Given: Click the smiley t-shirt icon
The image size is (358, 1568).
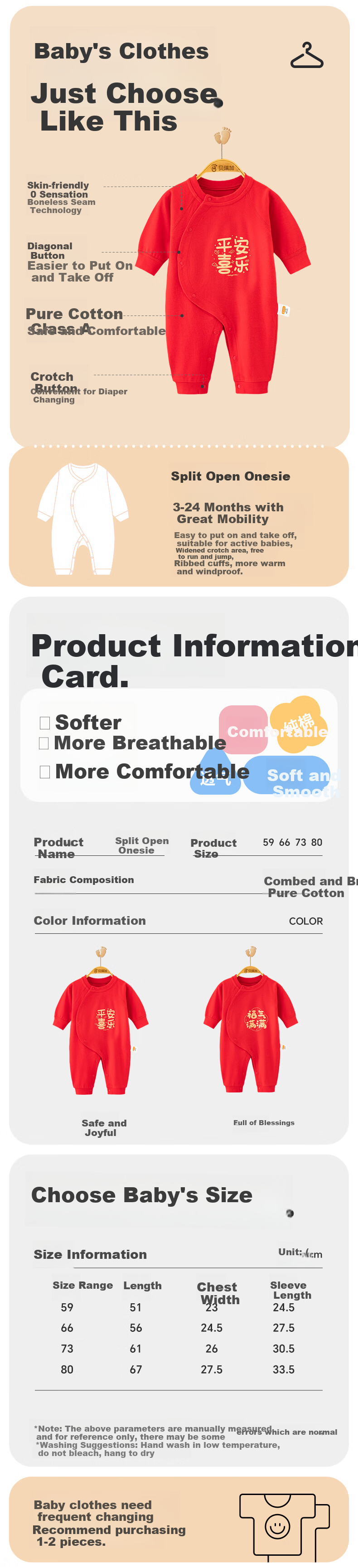Looking at the screenshot, I should tap(285, 1527).
